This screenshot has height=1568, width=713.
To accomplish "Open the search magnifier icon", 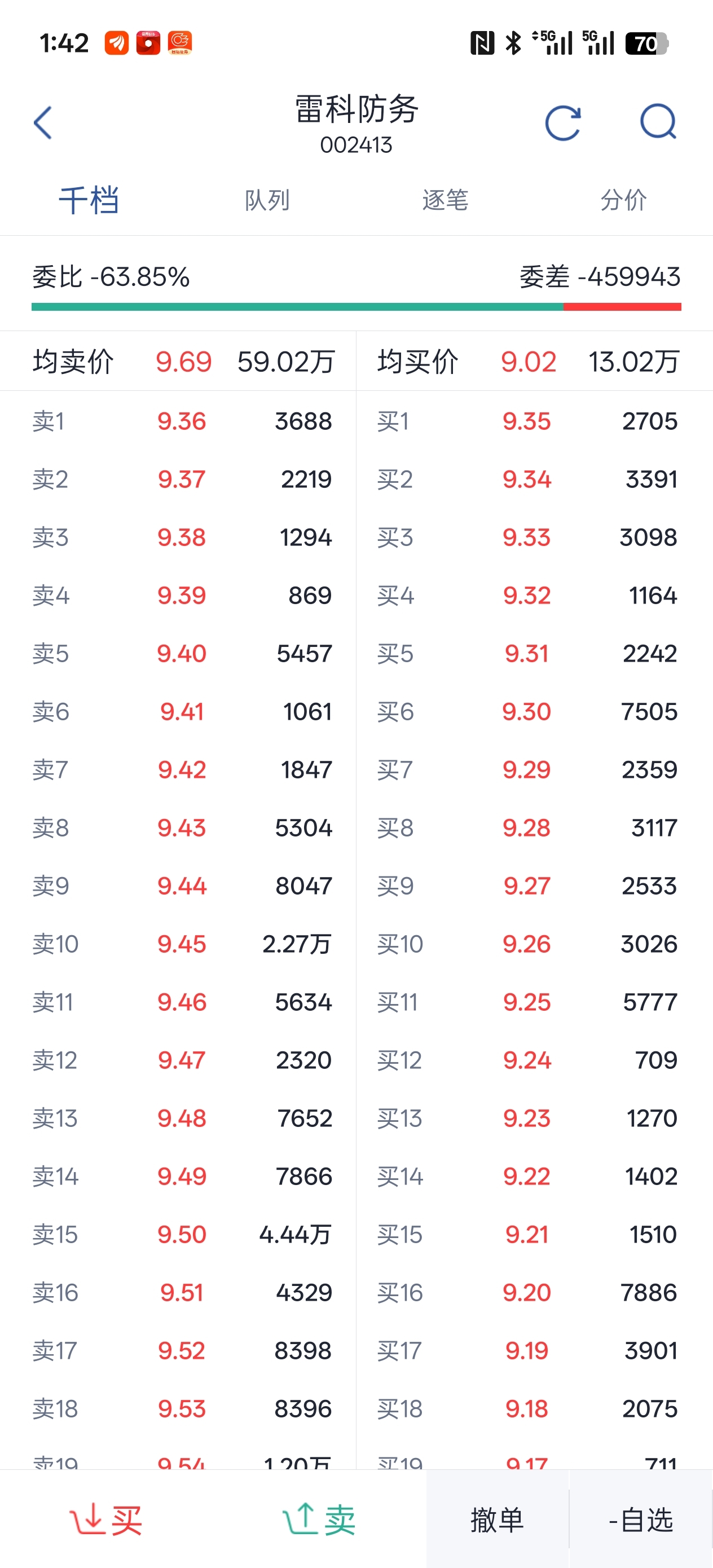I will pos(658,122).
